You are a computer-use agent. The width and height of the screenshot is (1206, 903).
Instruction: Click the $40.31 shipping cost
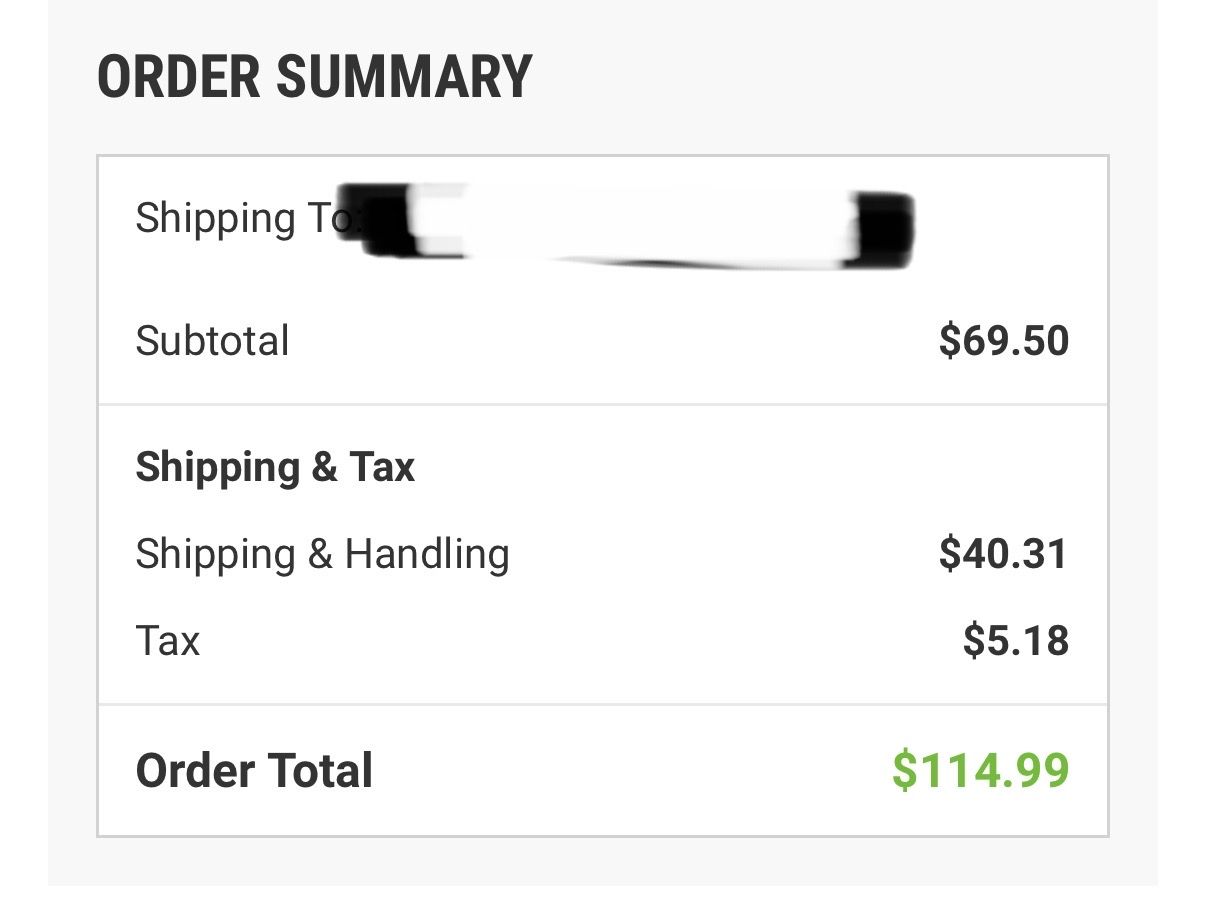pos(1004,553)
